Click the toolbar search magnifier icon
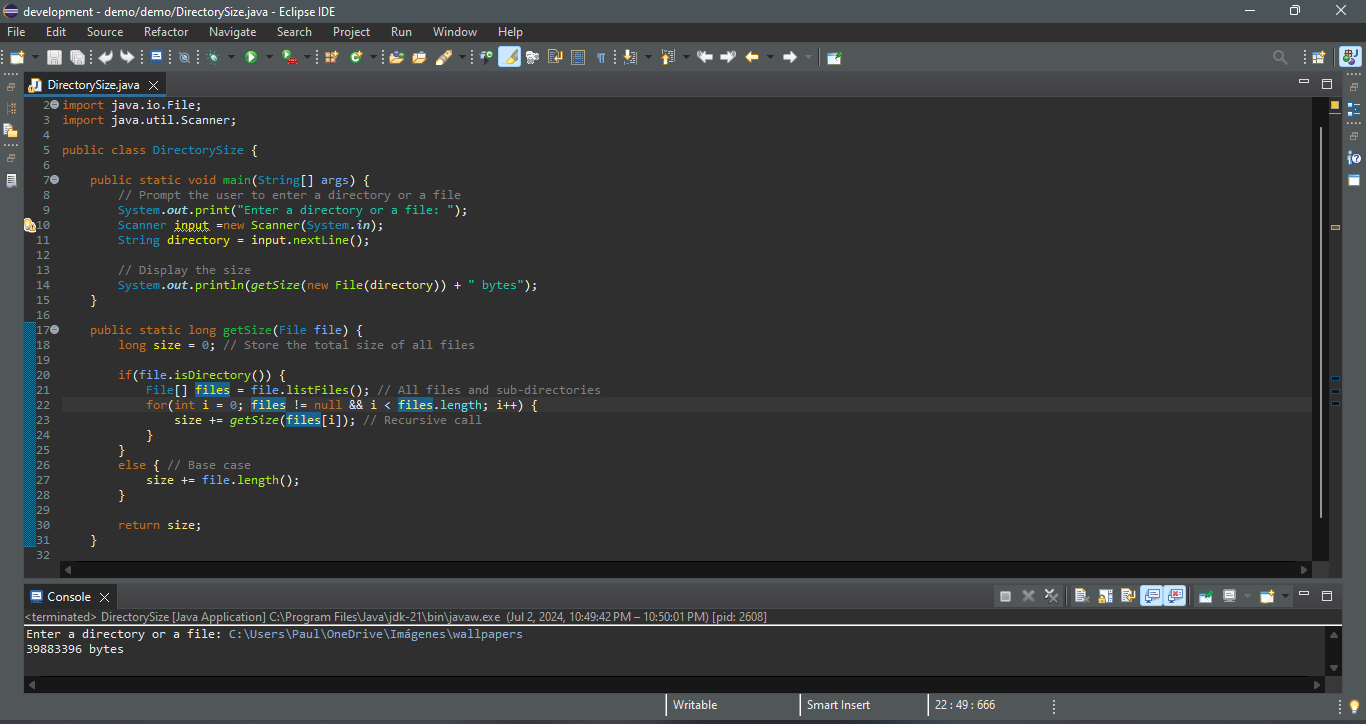The height and width of the screenshot is (724, 1366). pos(1280,57)
